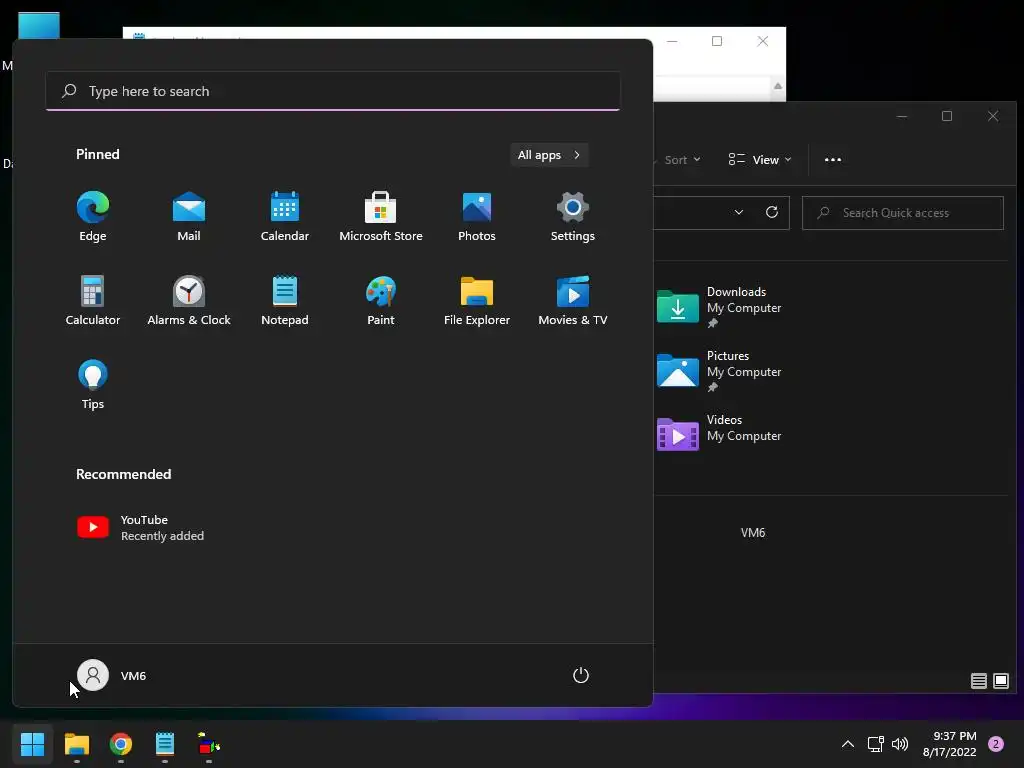Click Search Quick access field

click(903, 213)
